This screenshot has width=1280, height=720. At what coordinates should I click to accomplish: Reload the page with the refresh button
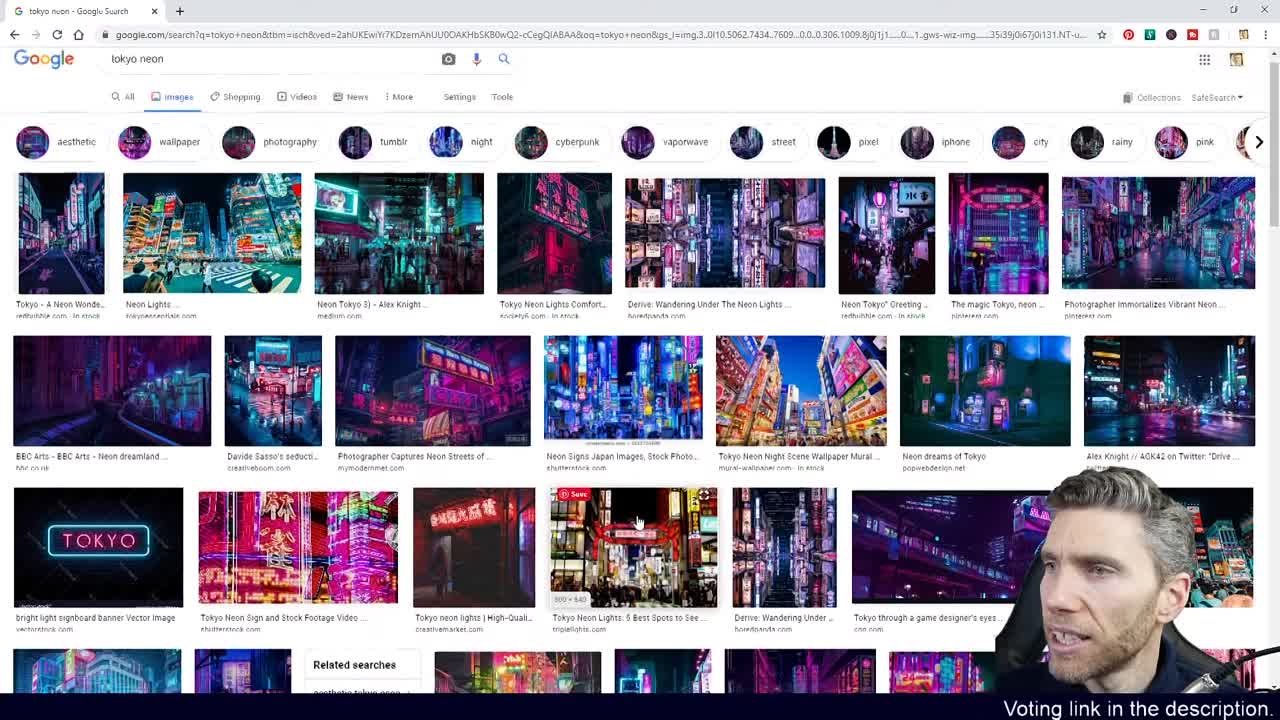coord(57,35)
